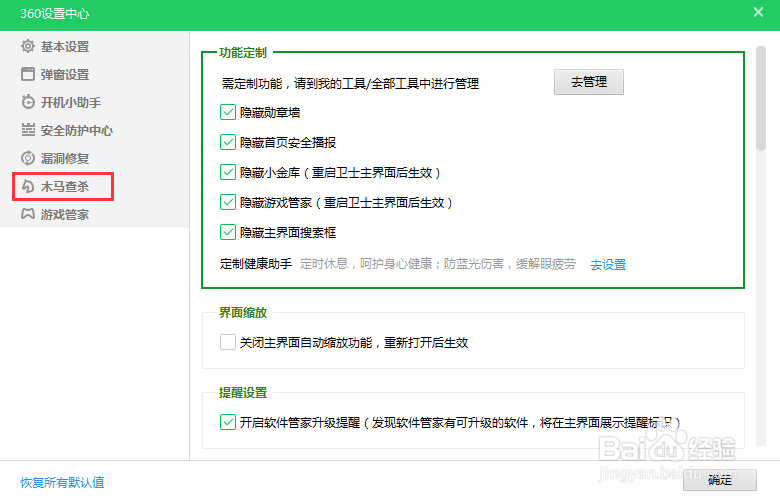Confirm with the 确定 button
Viewport: 780px width, 500px height.
click(x=720, y=480)
